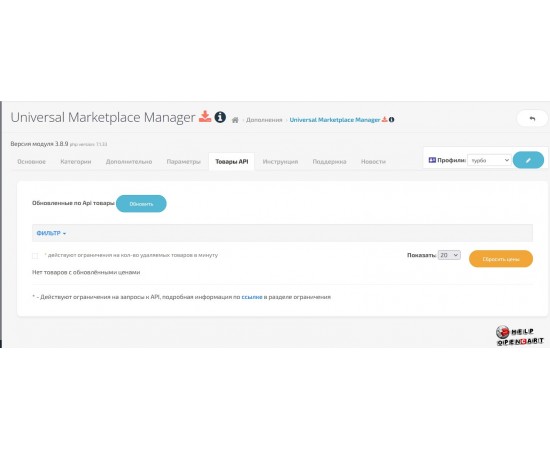
Task: Click the small info icon in the breadcrumb
Action: click(391, 120)
